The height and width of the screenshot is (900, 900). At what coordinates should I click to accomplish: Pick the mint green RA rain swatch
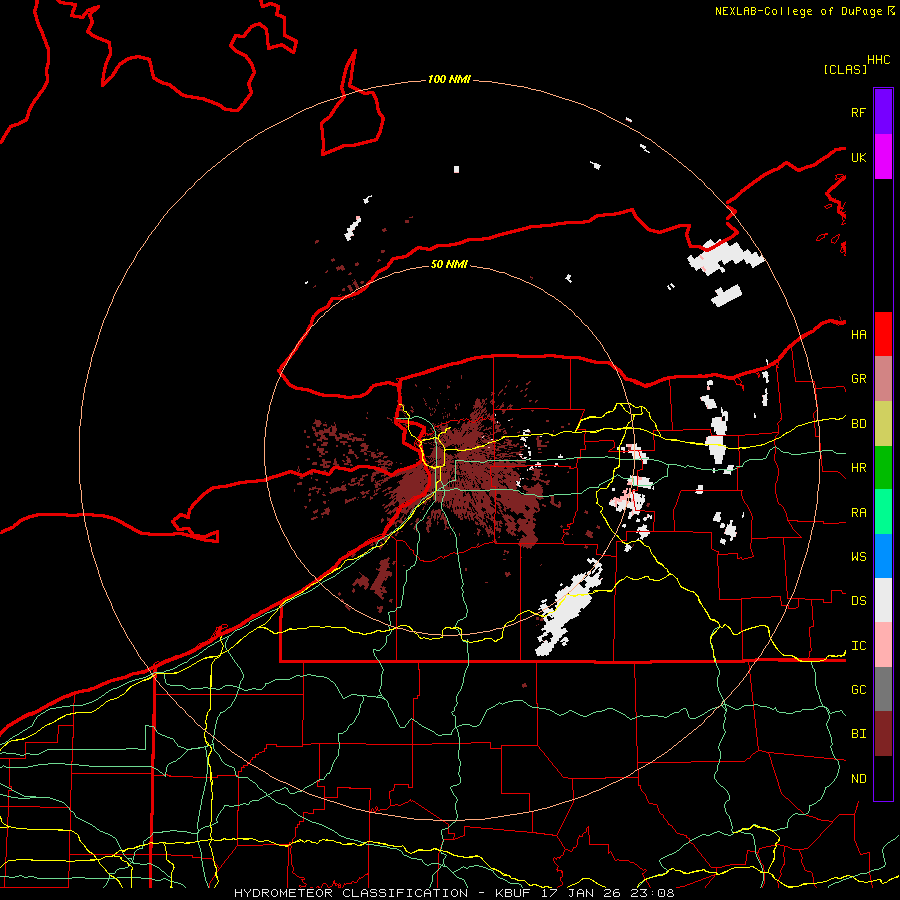(883, 512)
